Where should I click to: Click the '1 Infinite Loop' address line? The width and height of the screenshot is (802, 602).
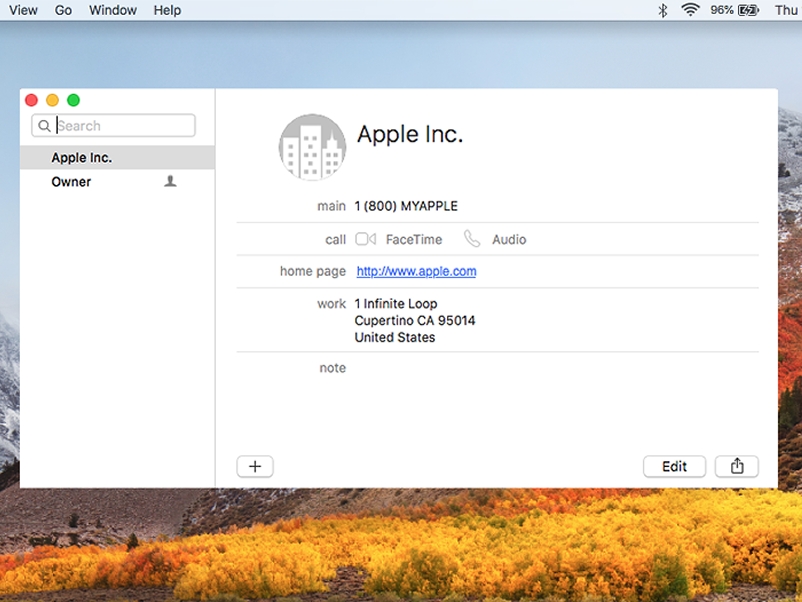point(396,304)
